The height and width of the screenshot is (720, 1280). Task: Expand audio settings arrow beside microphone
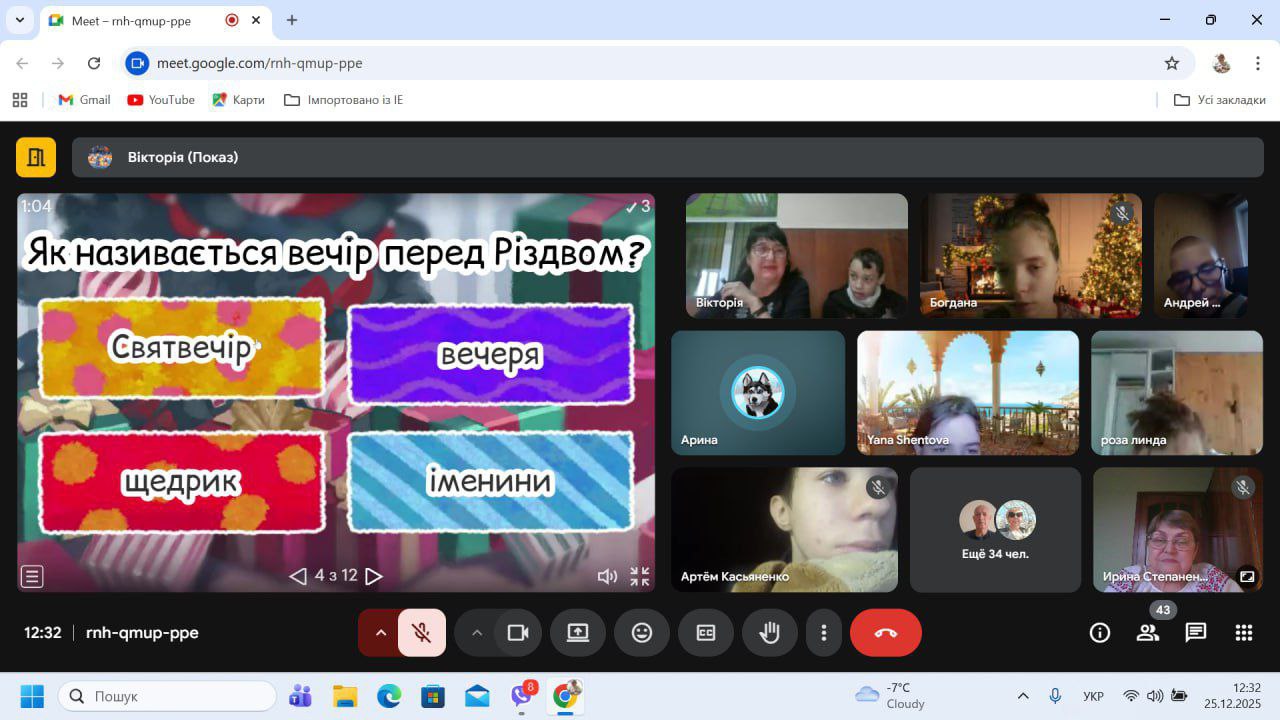pyautogui.click(x=380, y=633)
